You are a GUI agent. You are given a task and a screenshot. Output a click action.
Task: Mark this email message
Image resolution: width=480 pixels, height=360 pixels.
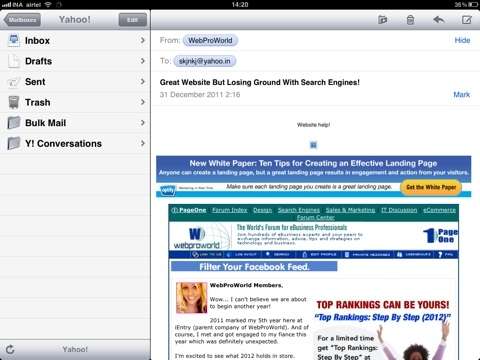[x=462, y=94]
